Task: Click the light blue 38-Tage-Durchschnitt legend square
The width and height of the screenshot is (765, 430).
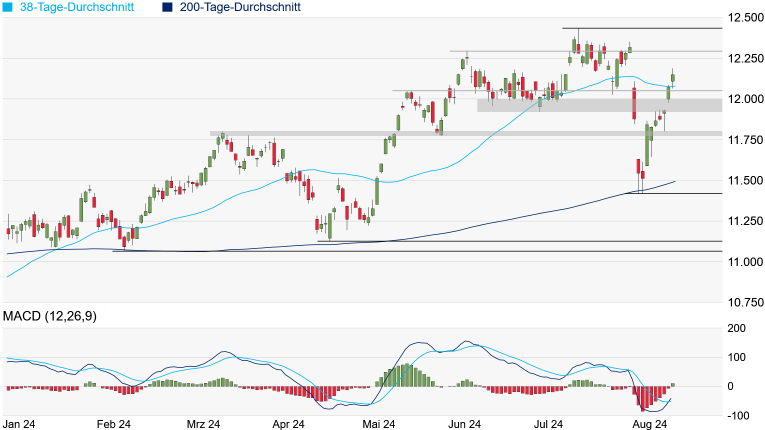Action: 8,7
